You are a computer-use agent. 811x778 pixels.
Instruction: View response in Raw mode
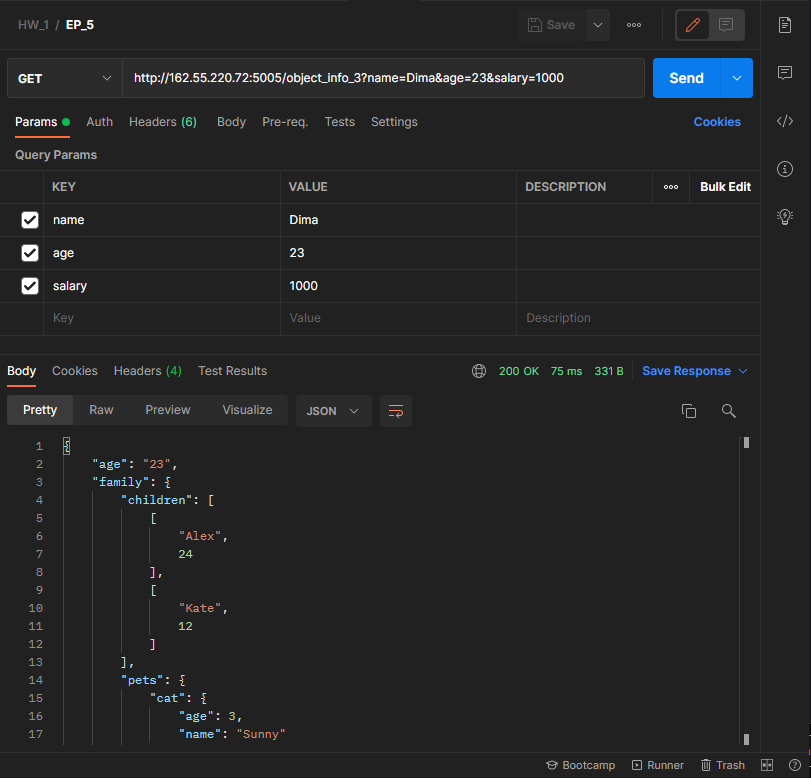point(100,410)
